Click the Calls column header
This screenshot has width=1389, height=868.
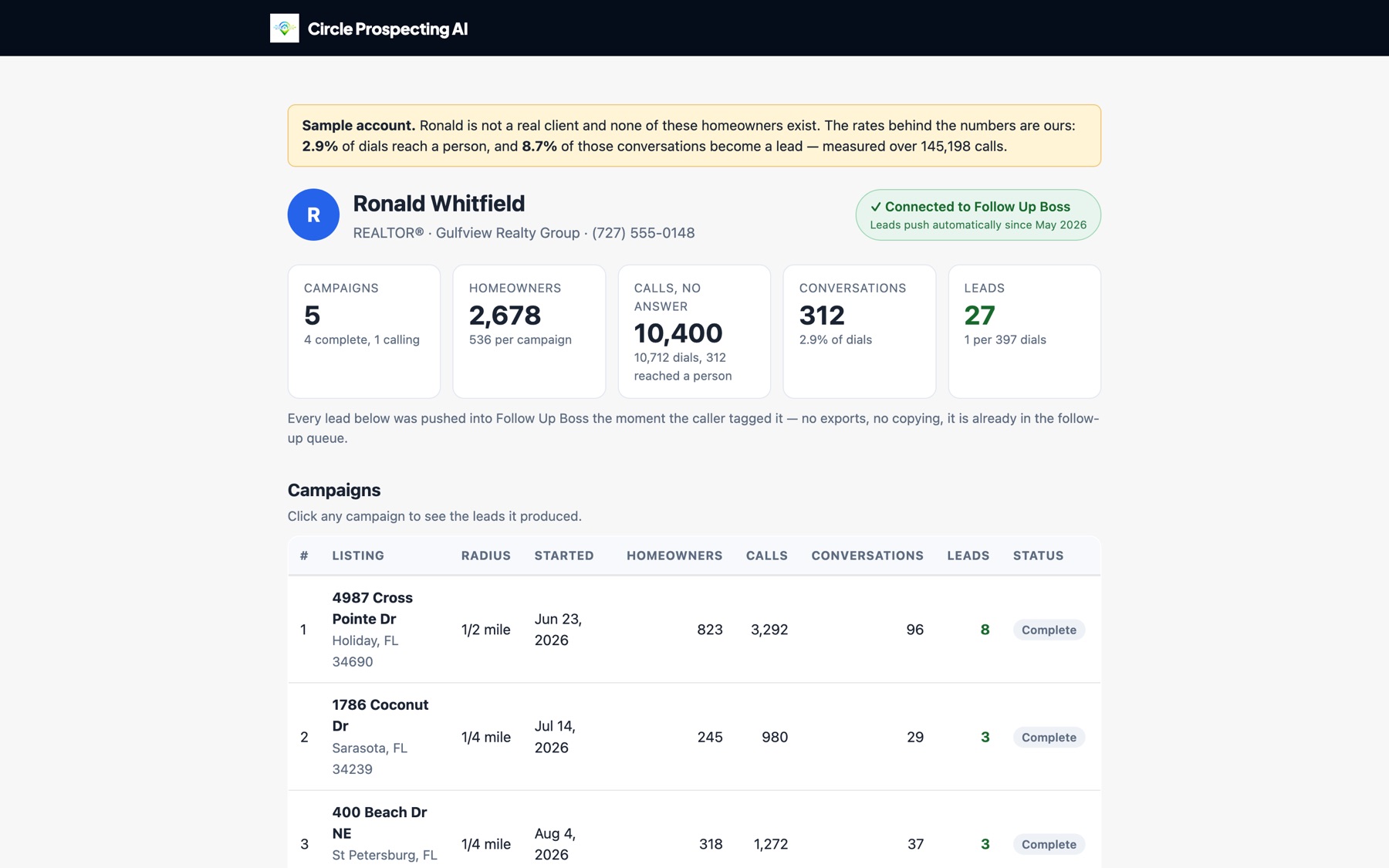[x=767, y=556]
